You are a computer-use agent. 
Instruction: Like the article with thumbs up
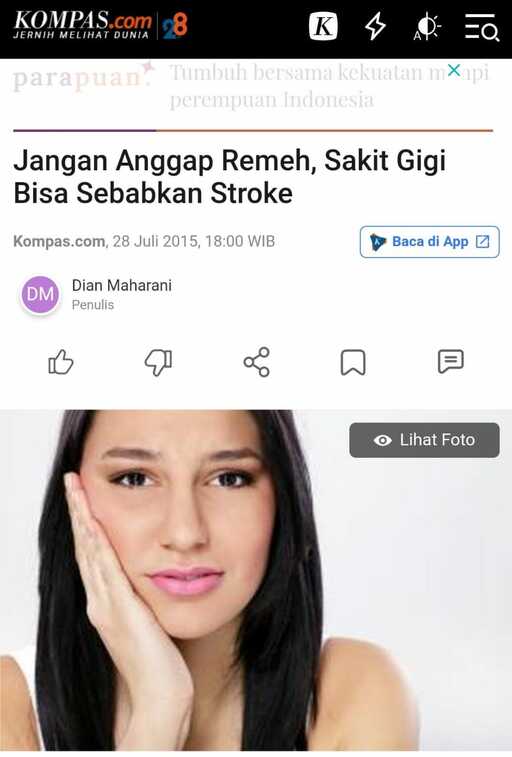pos(61,362)
